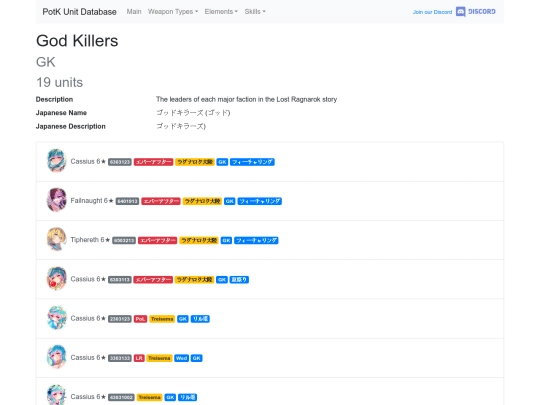
Task: Click gray ID badge in Failnaught's row
Action: [127, 201]
